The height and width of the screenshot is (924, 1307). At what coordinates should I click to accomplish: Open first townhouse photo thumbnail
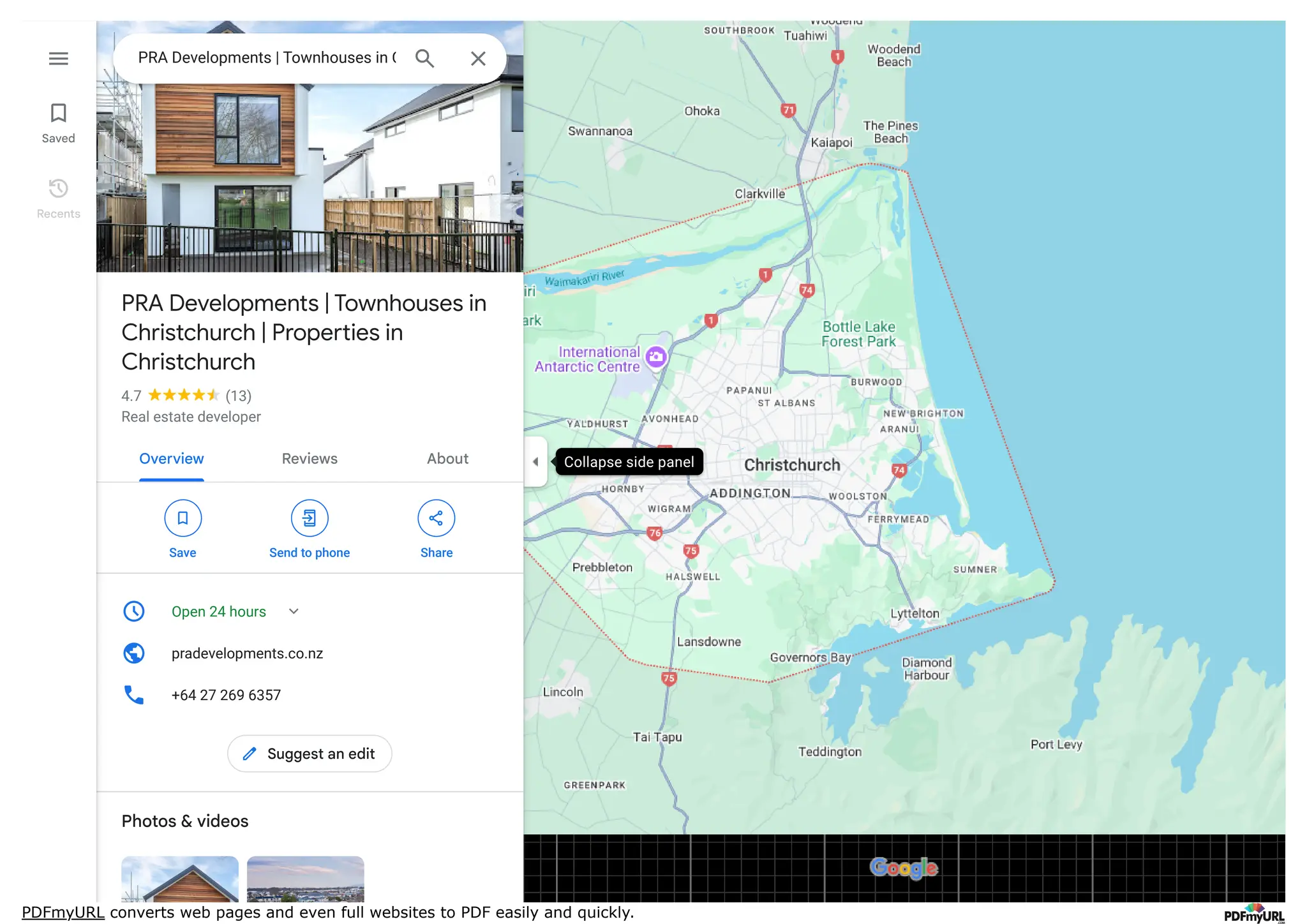click(x=180, y=879)
